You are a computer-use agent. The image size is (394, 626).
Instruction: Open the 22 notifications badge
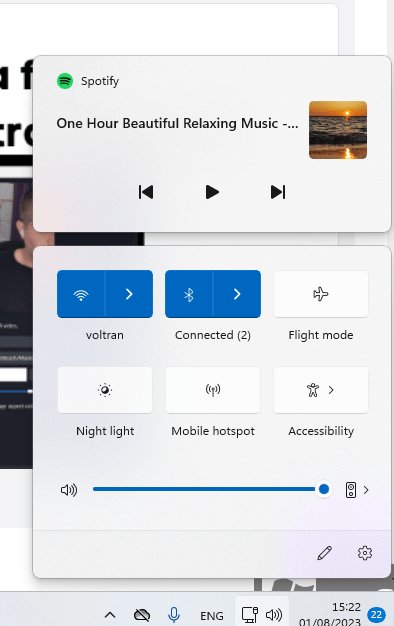376,615
